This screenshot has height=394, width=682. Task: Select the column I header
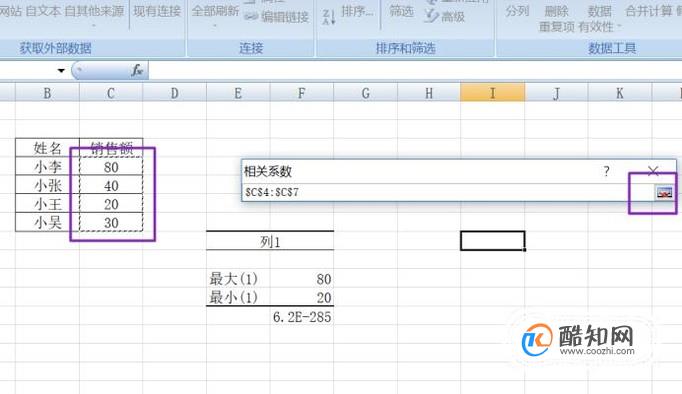click(492, 93)
